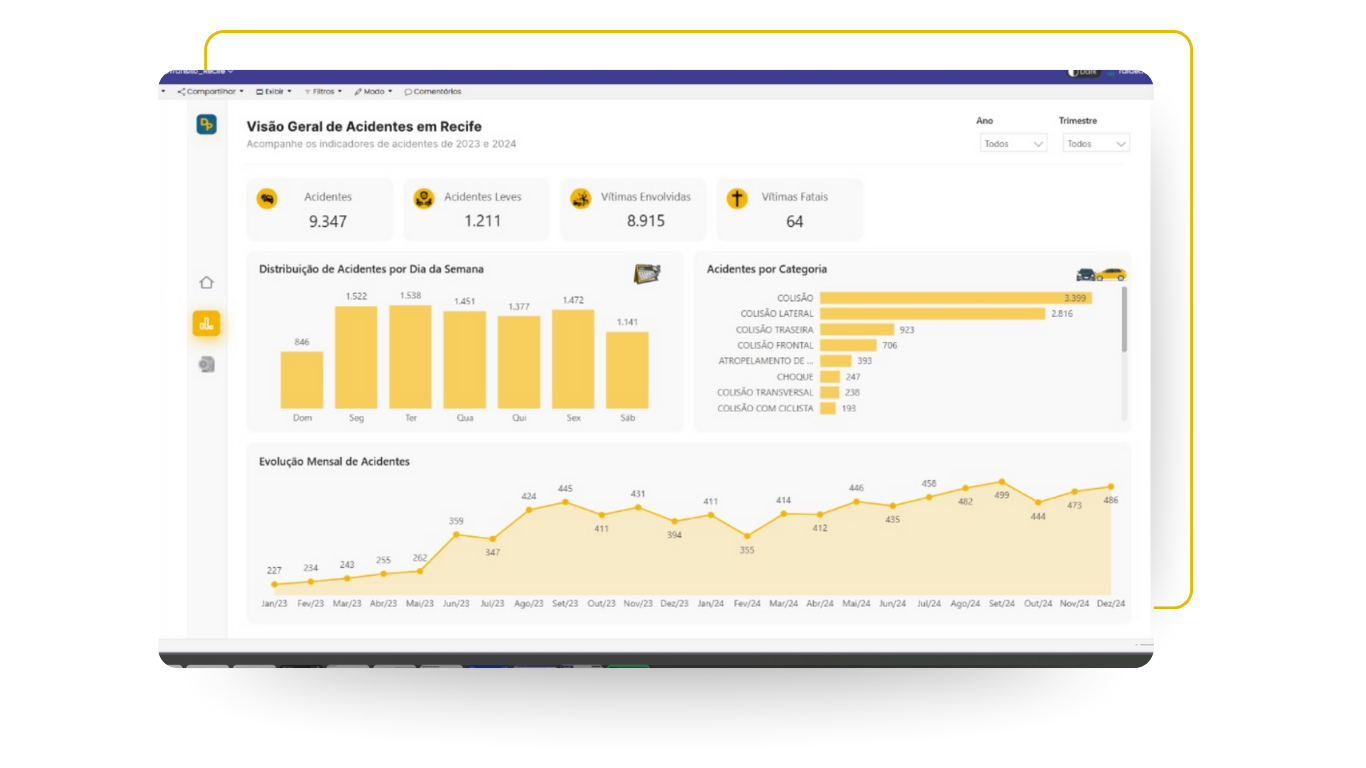This screenshot has height=768, width=1366.
Task: Click the COLISÃO TRASEIRA bar
Action: pyautogui.click(x=857, y=329)
